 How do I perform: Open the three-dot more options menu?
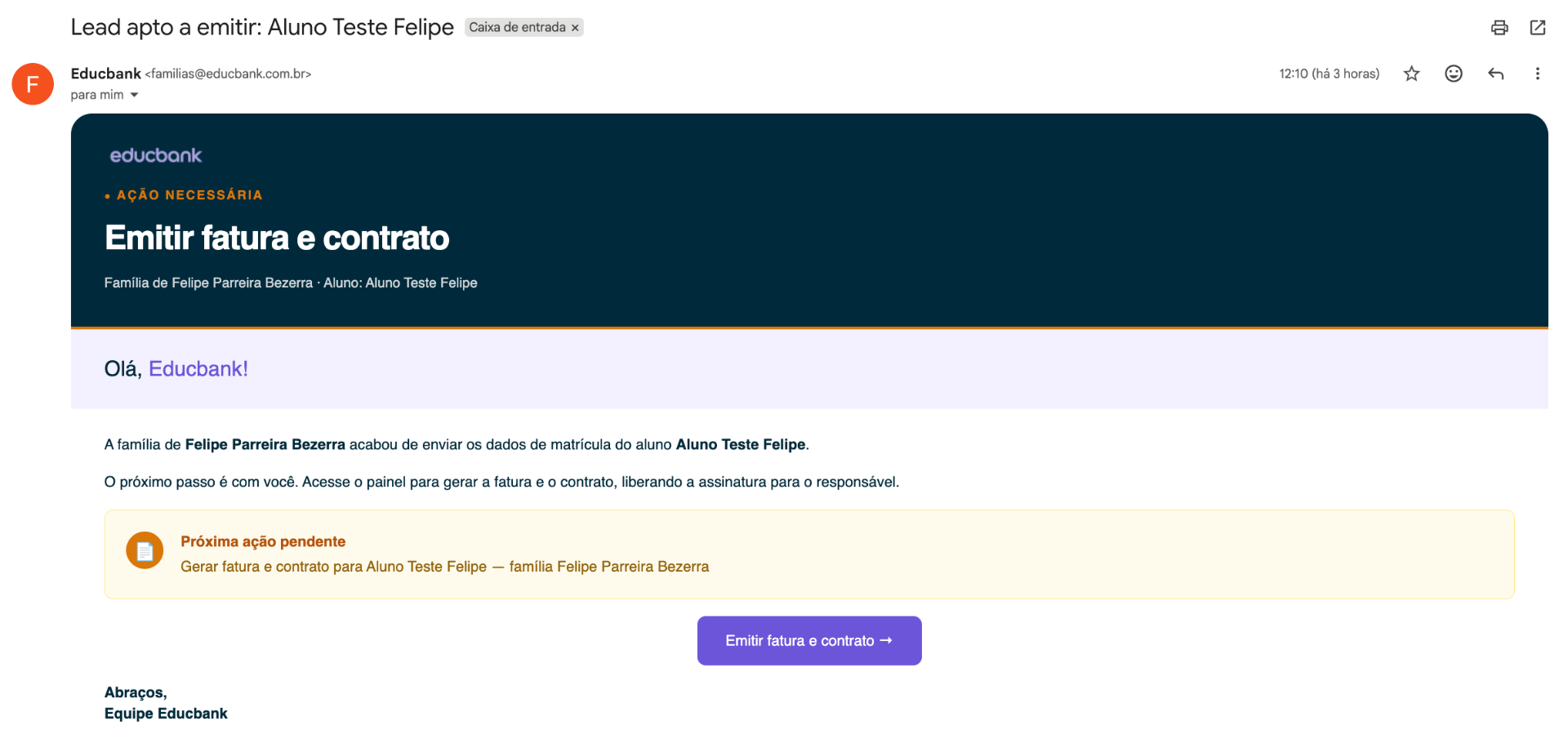[x=1538, y=73]
